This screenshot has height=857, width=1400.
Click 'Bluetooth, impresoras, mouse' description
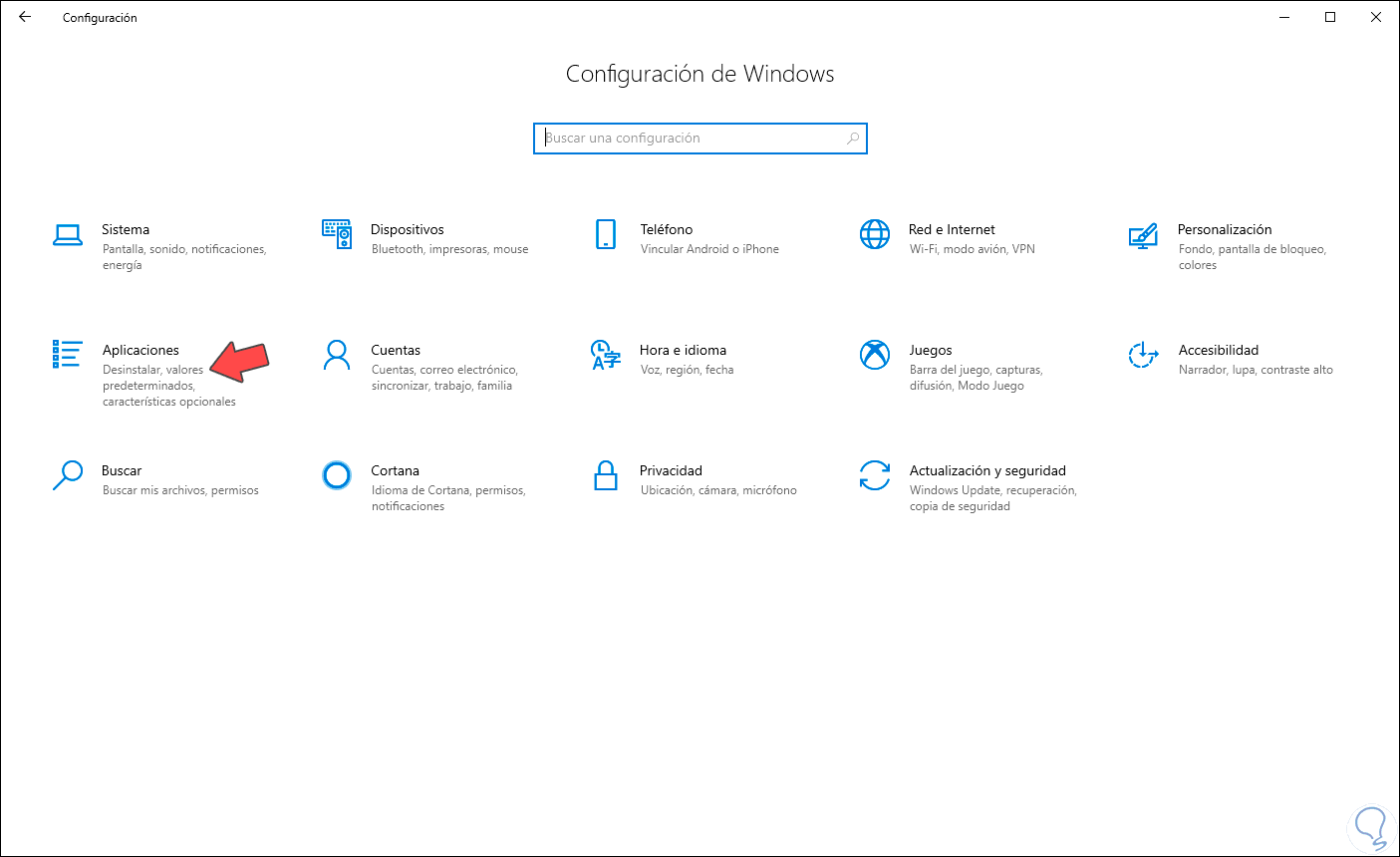coord(450,249)
